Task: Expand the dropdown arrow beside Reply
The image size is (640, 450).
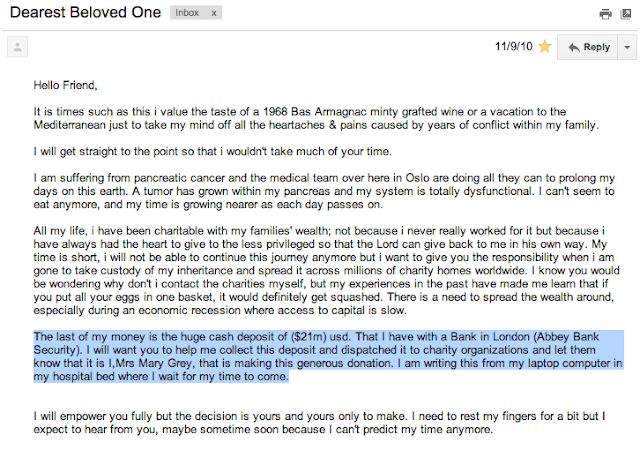Action: pyautogui.click(x=627, y=47)
